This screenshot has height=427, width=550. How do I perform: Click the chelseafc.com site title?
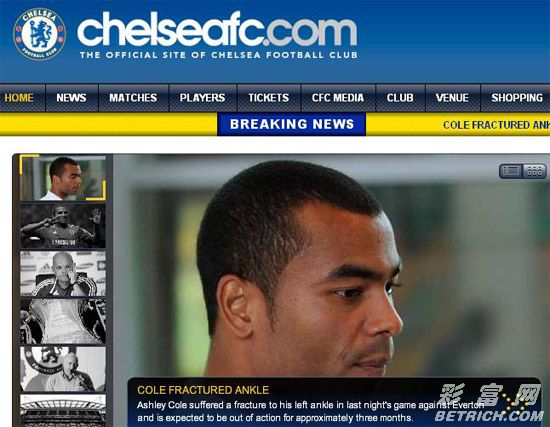pyautogui.click(x=217, y=29)
